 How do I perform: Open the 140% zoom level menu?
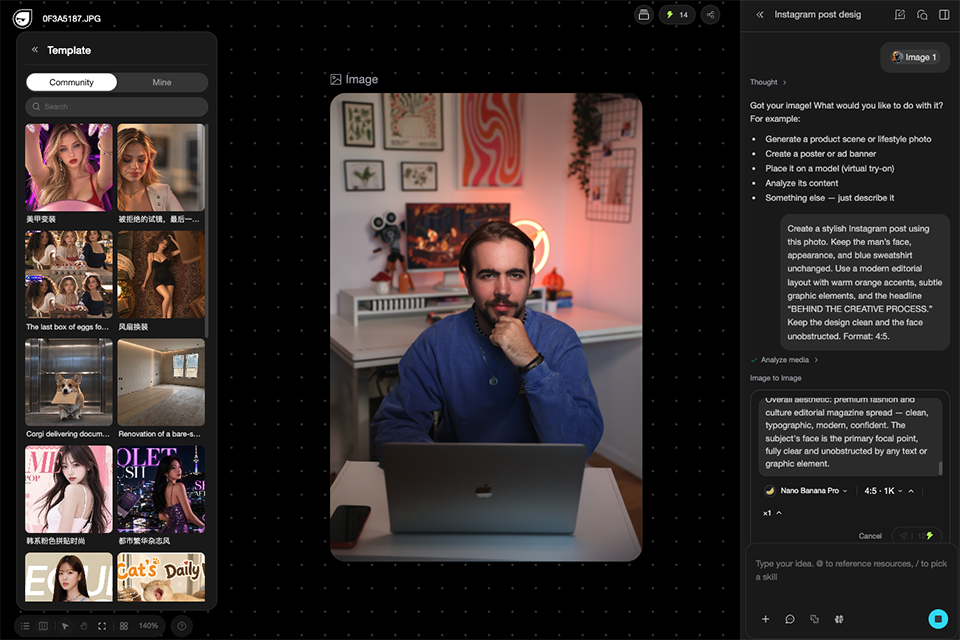(x=148, y=626)
